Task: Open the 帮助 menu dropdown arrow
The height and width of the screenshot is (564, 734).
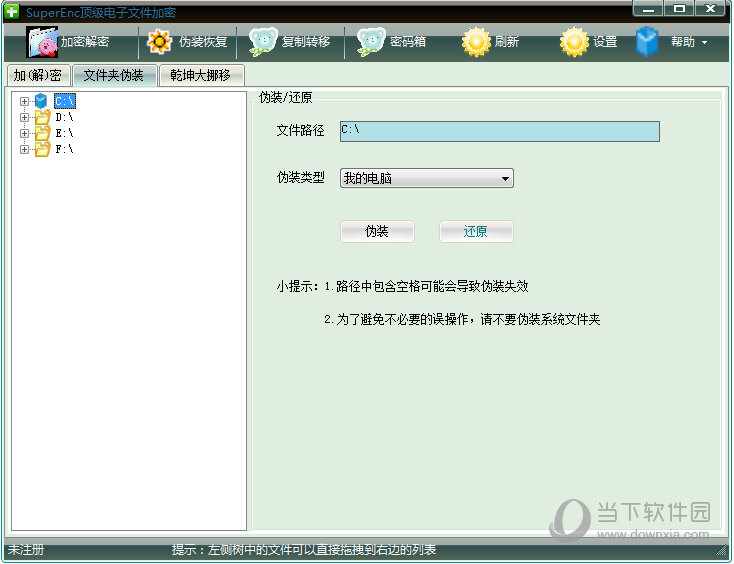Action: (x=704, y=43)
